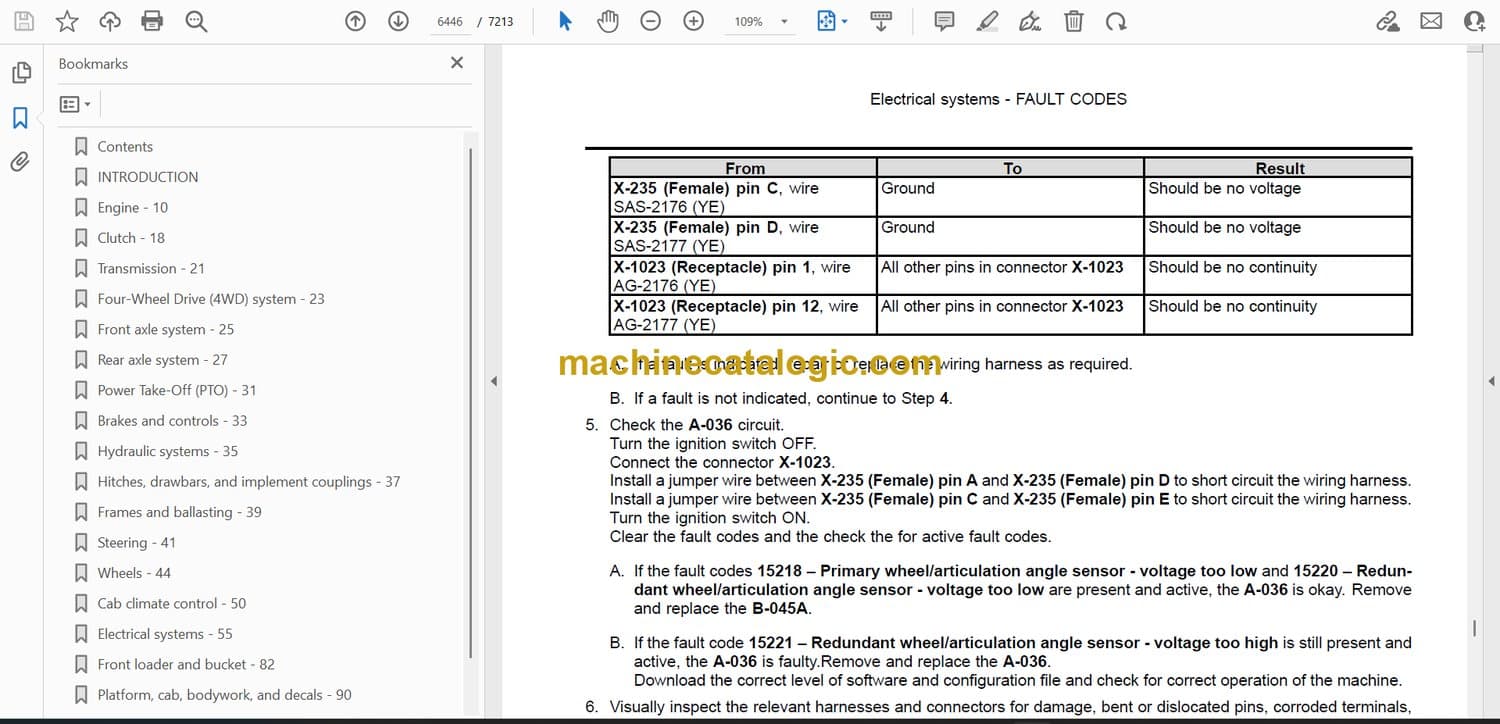This screenshot has height=724, width=1500.
Task: Navigate to Power Take-Off (PTO) bookmark
Action: pyautogui.click(x=177, y=391)
